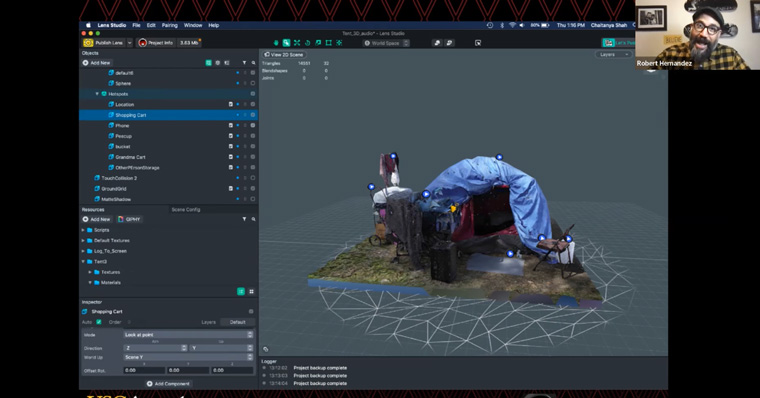Open the Mode dropdown showing Look at point

point(188,335)
